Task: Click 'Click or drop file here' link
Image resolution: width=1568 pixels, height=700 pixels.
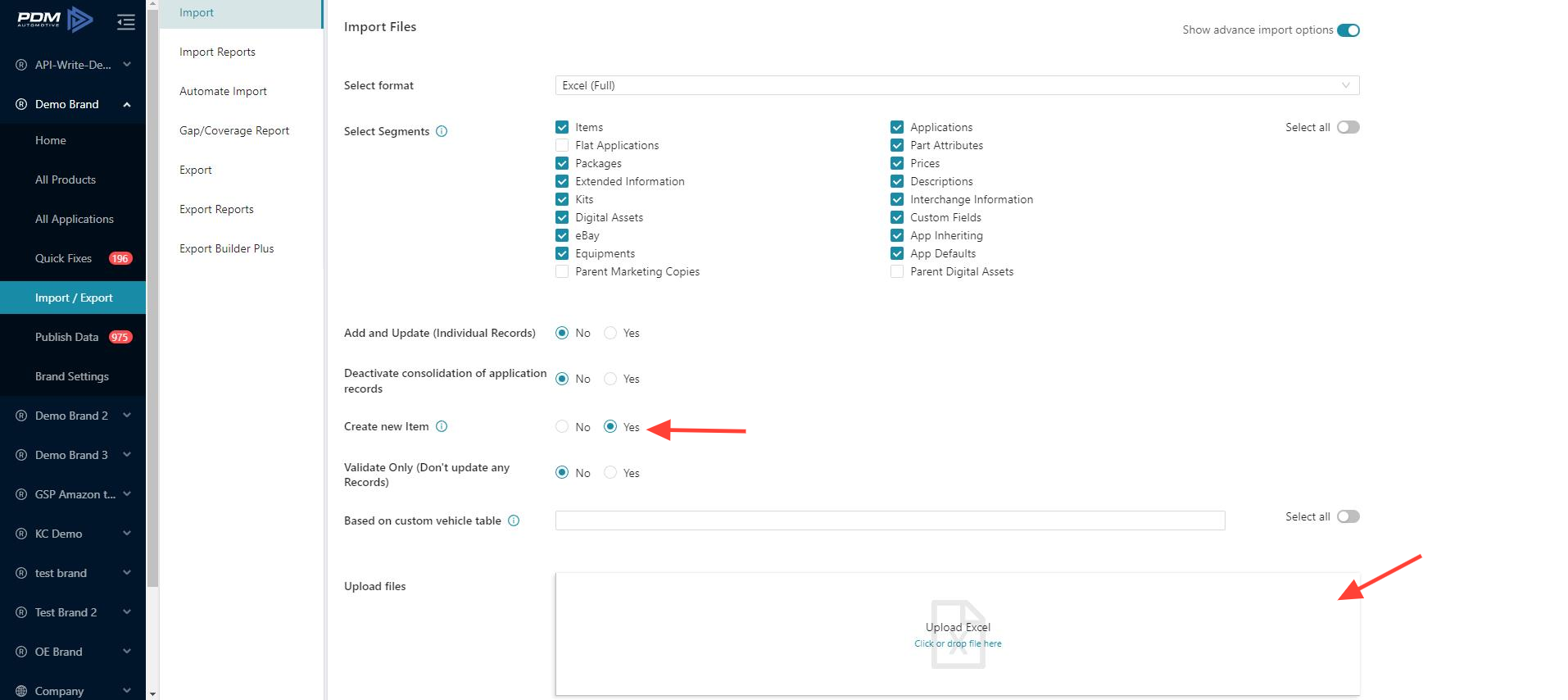Action: coord(958,643)
